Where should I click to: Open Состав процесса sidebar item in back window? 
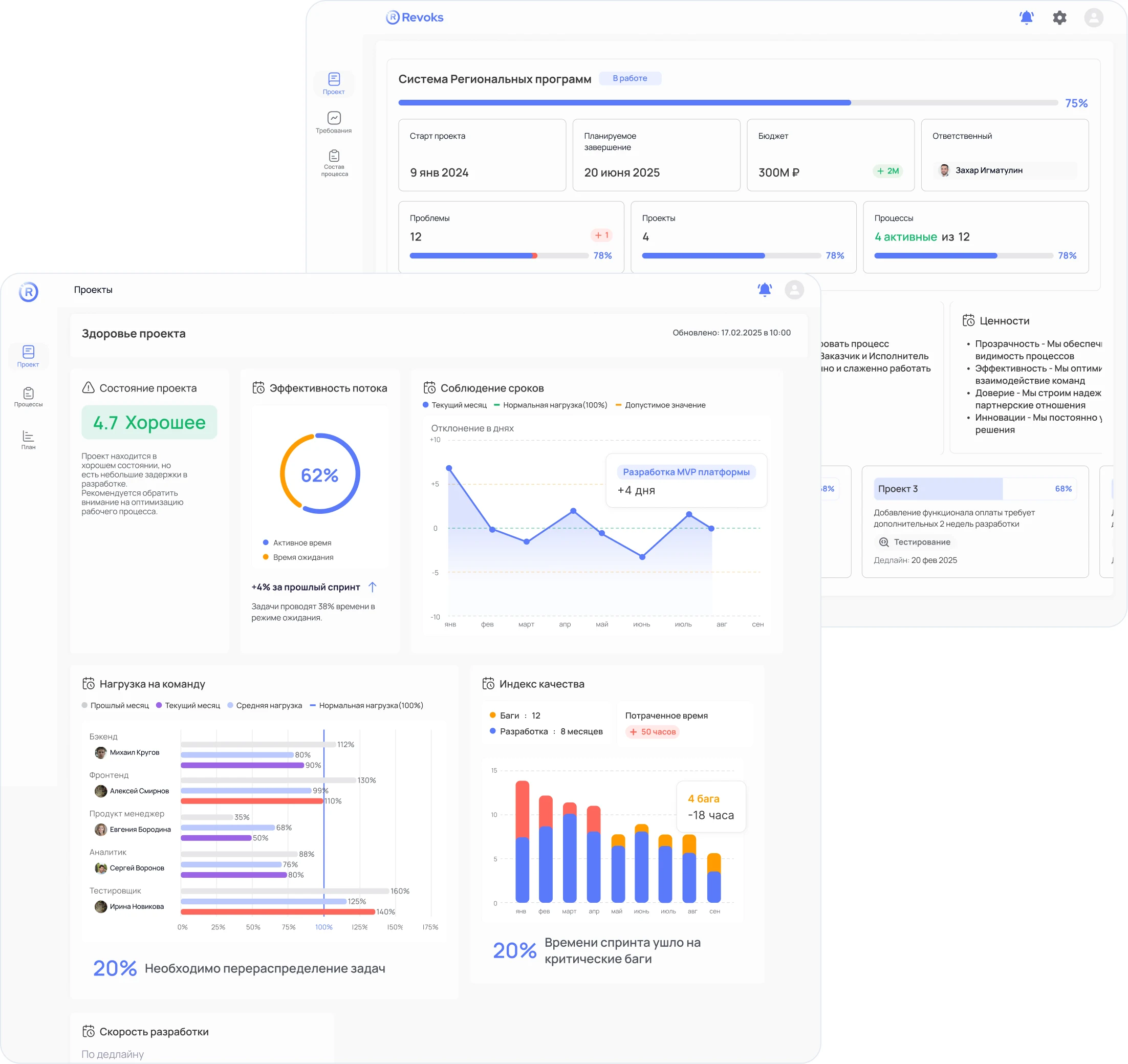click(x=334, y=163)
